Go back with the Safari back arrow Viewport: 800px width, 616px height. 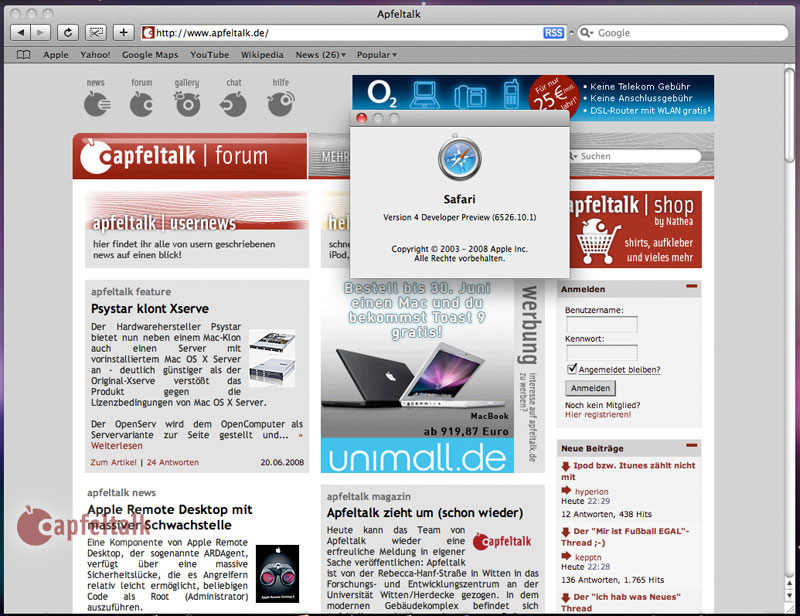[x=20, y=33]
